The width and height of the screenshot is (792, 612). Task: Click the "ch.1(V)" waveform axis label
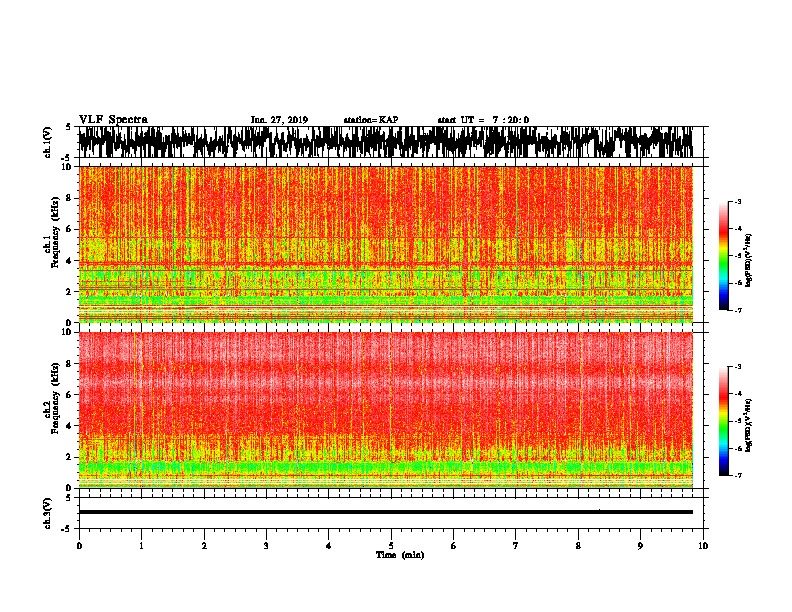coord(48,142)
